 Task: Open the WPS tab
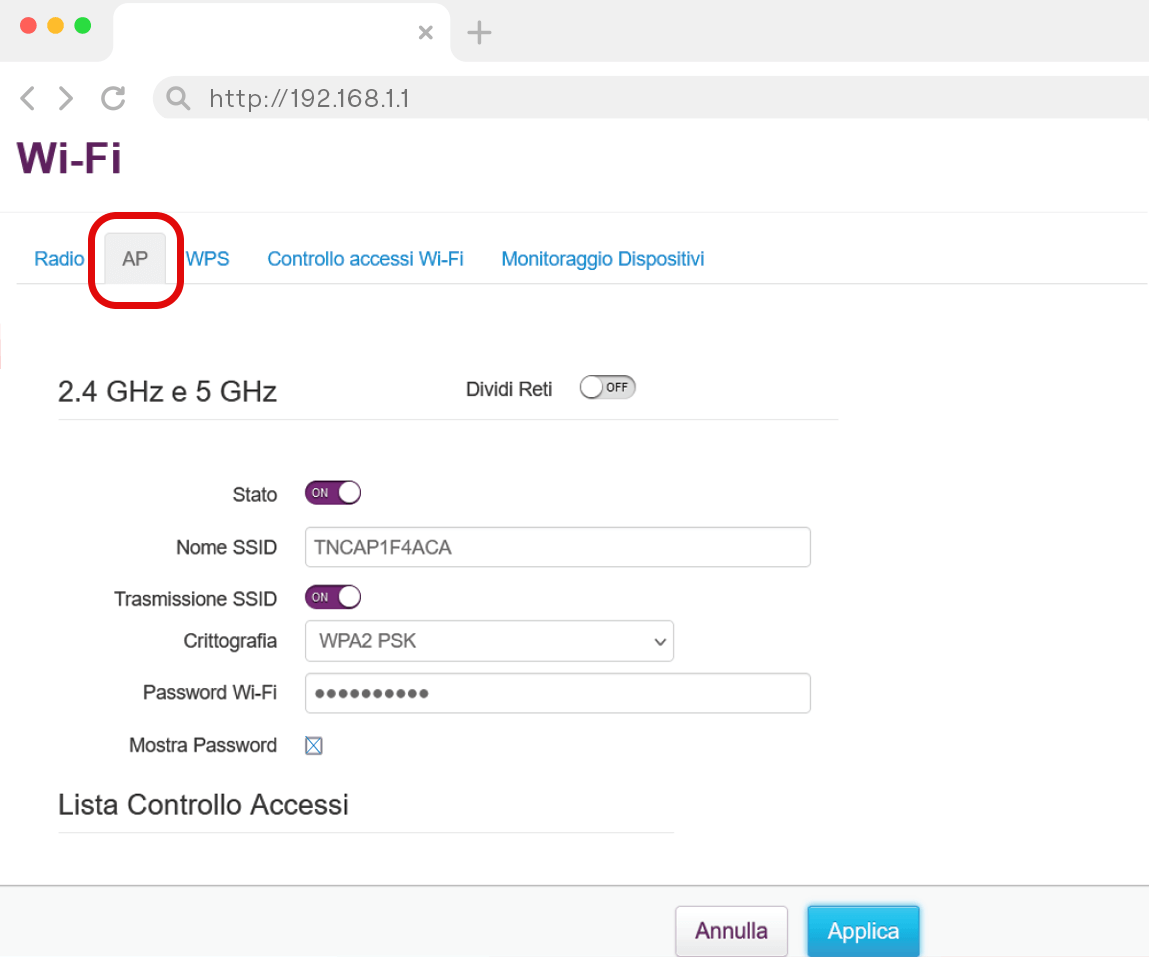[208, 259]
